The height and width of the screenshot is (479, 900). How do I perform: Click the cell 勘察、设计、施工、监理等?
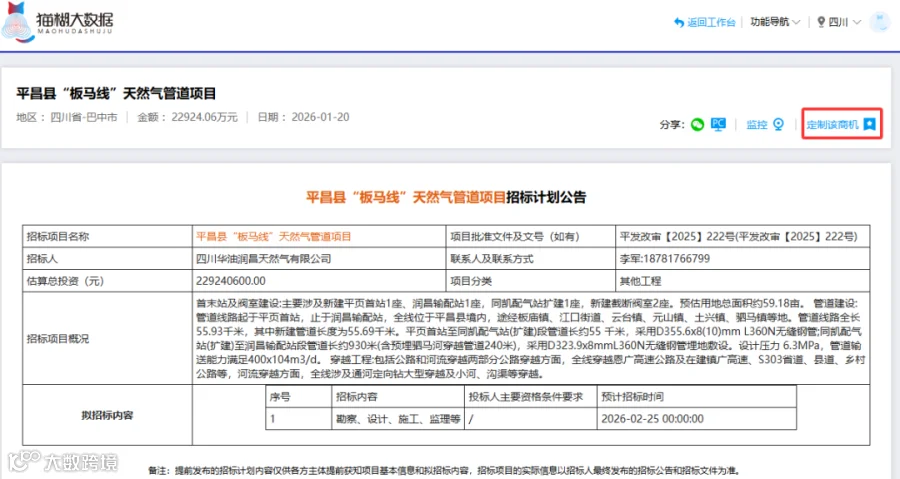[398, 419]
